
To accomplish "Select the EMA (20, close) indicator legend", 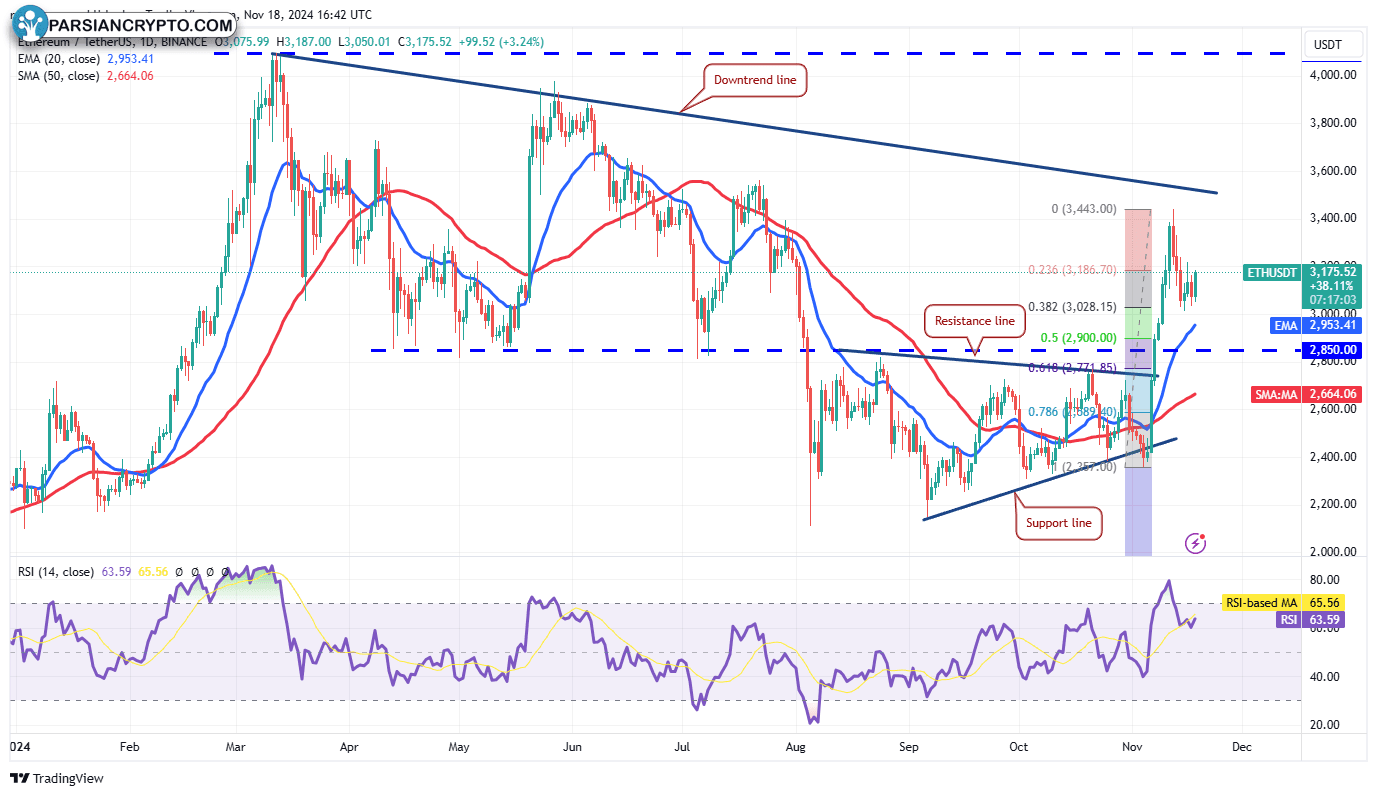I will coord(58,59).
